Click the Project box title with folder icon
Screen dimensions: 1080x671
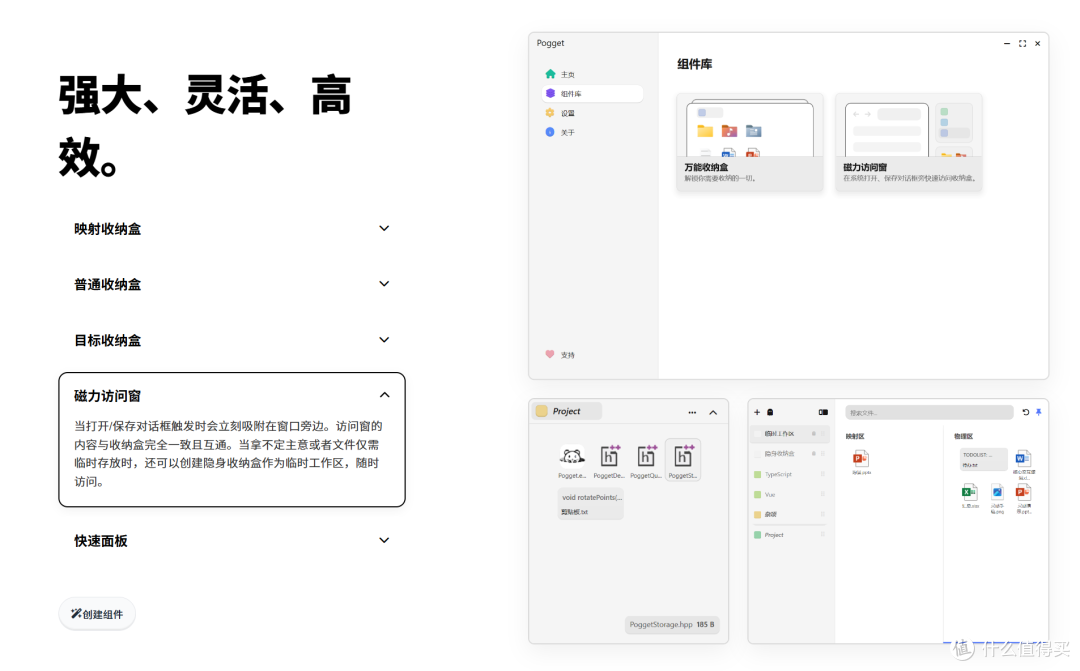[x=568, y=411]
